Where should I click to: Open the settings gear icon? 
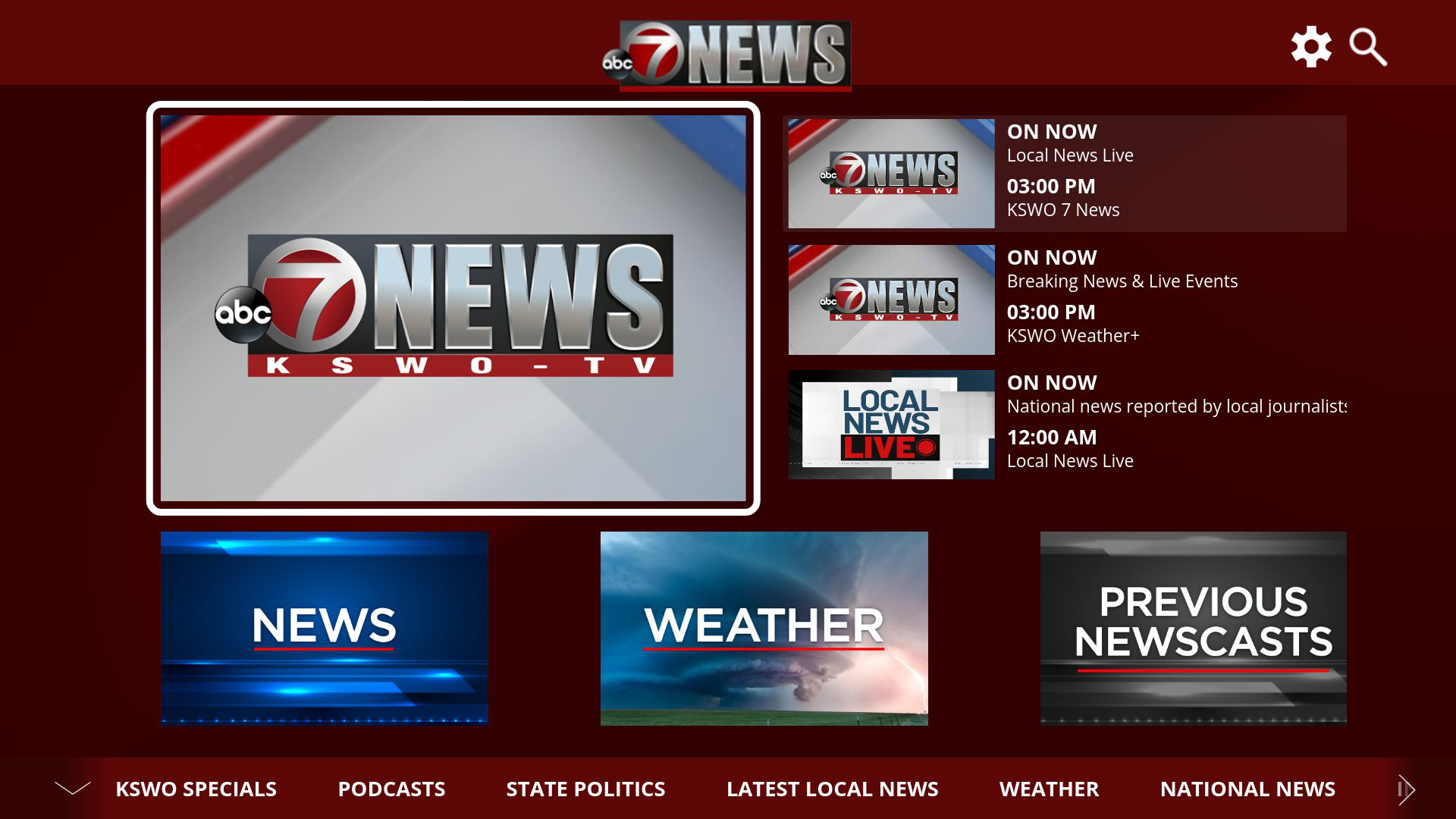tap(1310, 47)
